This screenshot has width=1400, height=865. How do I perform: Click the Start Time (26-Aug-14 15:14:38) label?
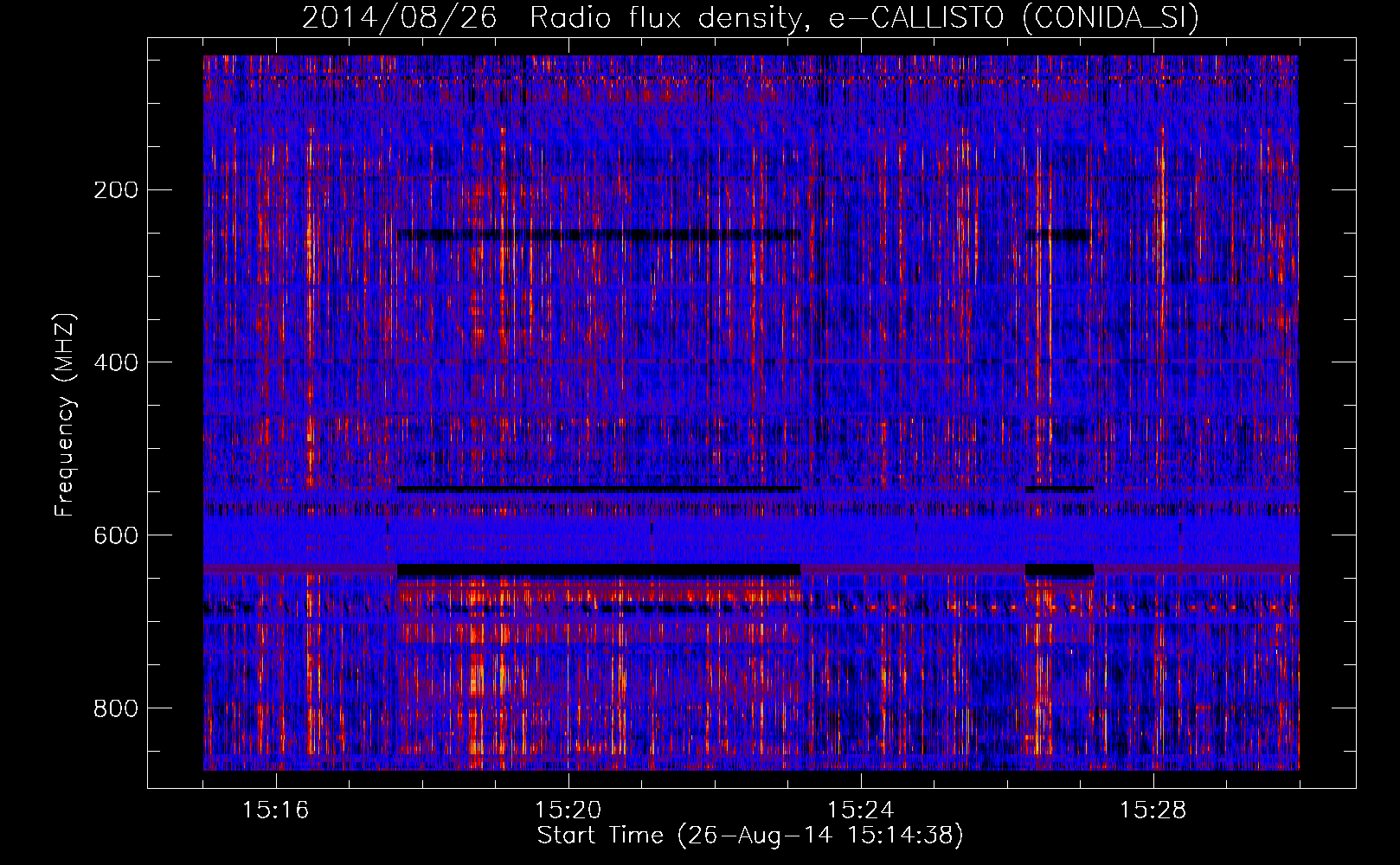click(750, 836)
